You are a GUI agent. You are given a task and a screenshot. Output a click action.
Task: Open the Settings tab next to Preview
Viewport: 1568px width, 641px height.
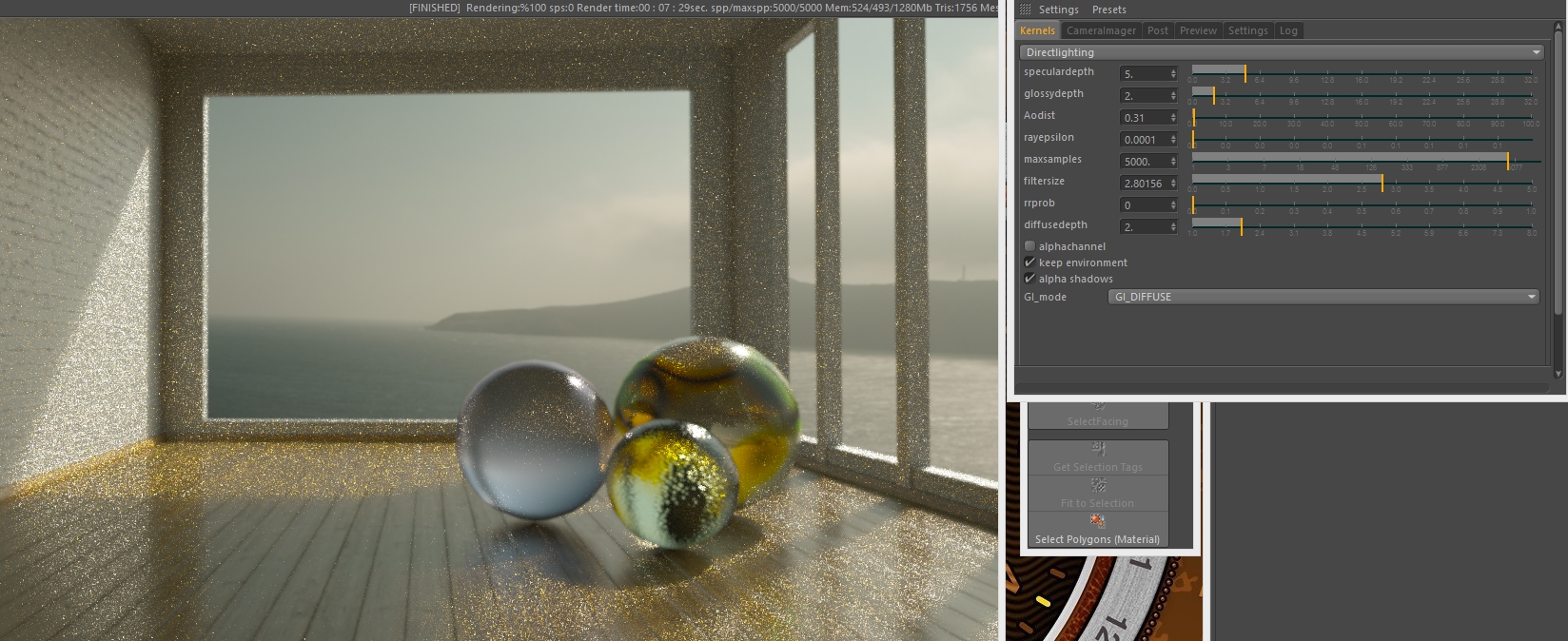[1247, 30]
